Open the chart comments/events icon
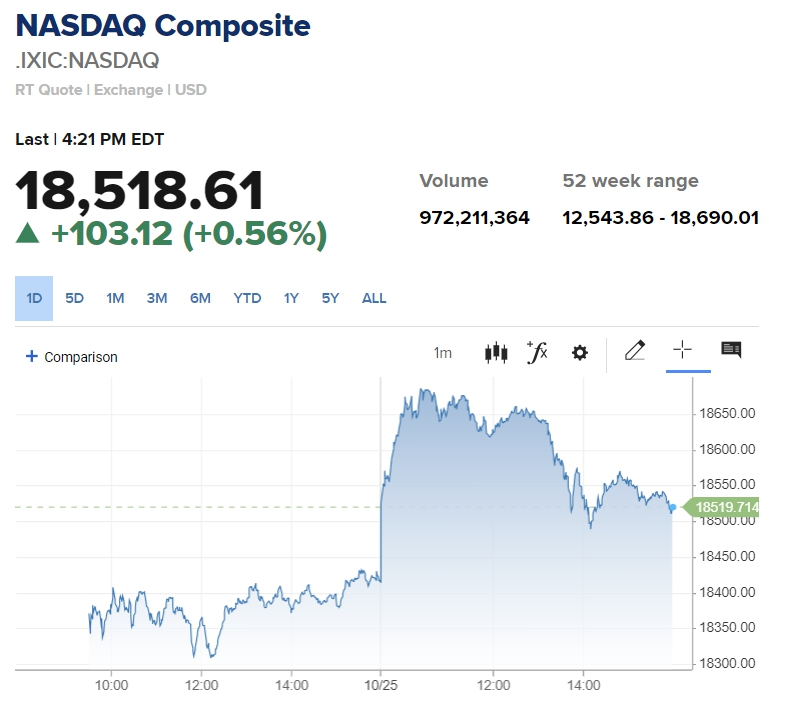The height and width of the screenshot is (705, 798). [731, 350]
